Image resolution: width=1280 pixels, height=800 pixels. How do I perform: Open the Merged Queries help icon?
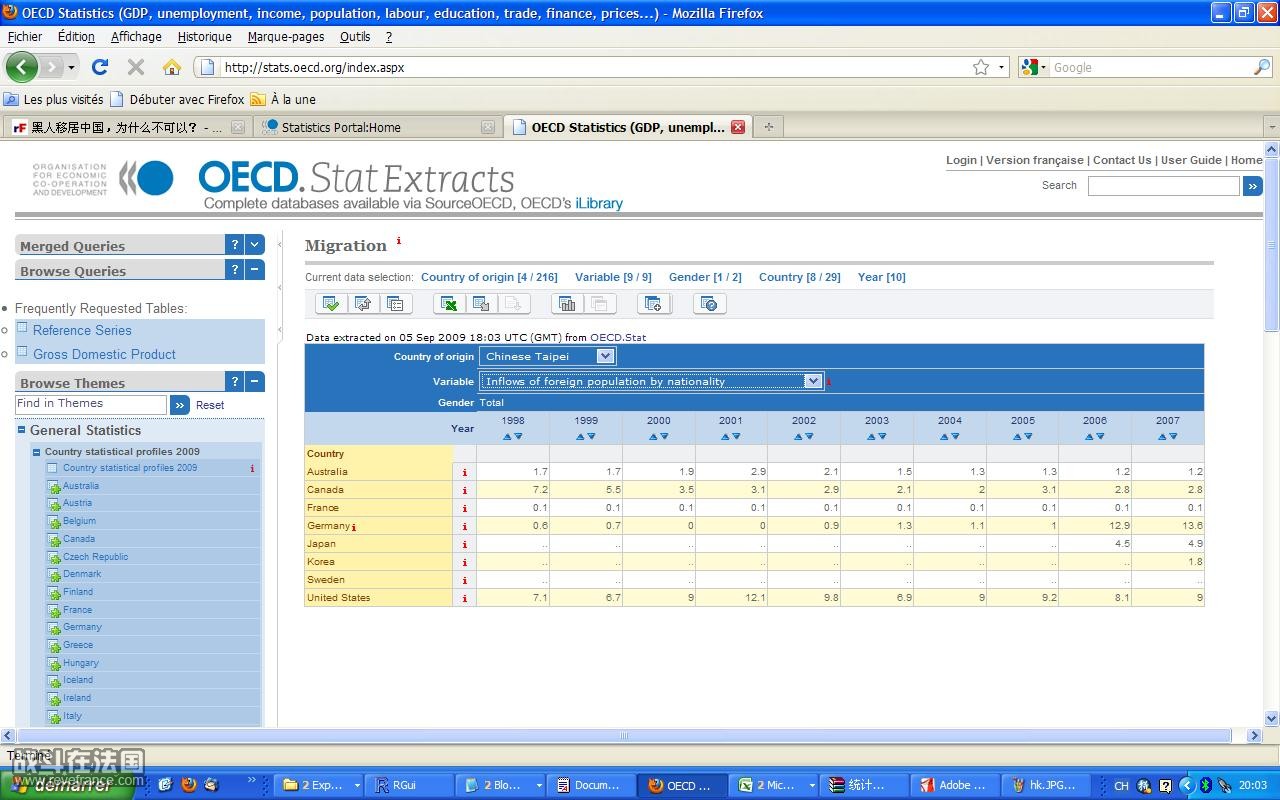234,244
